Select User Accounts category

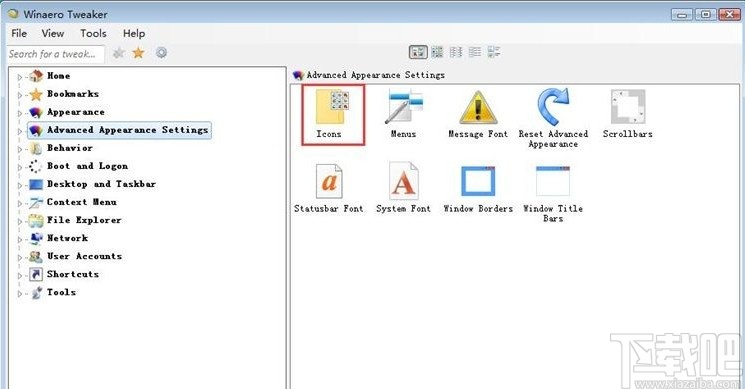click(84, 256)
